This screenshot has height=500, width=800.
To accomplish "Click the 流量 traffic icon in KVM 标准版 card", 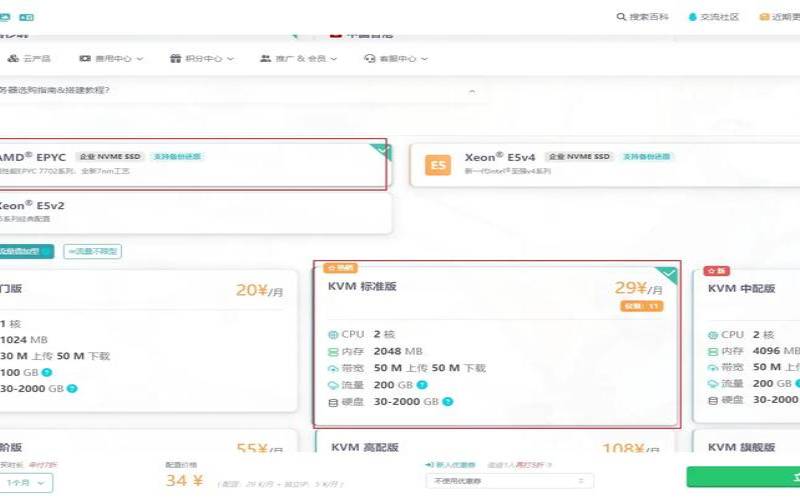I will pos(333,385).
